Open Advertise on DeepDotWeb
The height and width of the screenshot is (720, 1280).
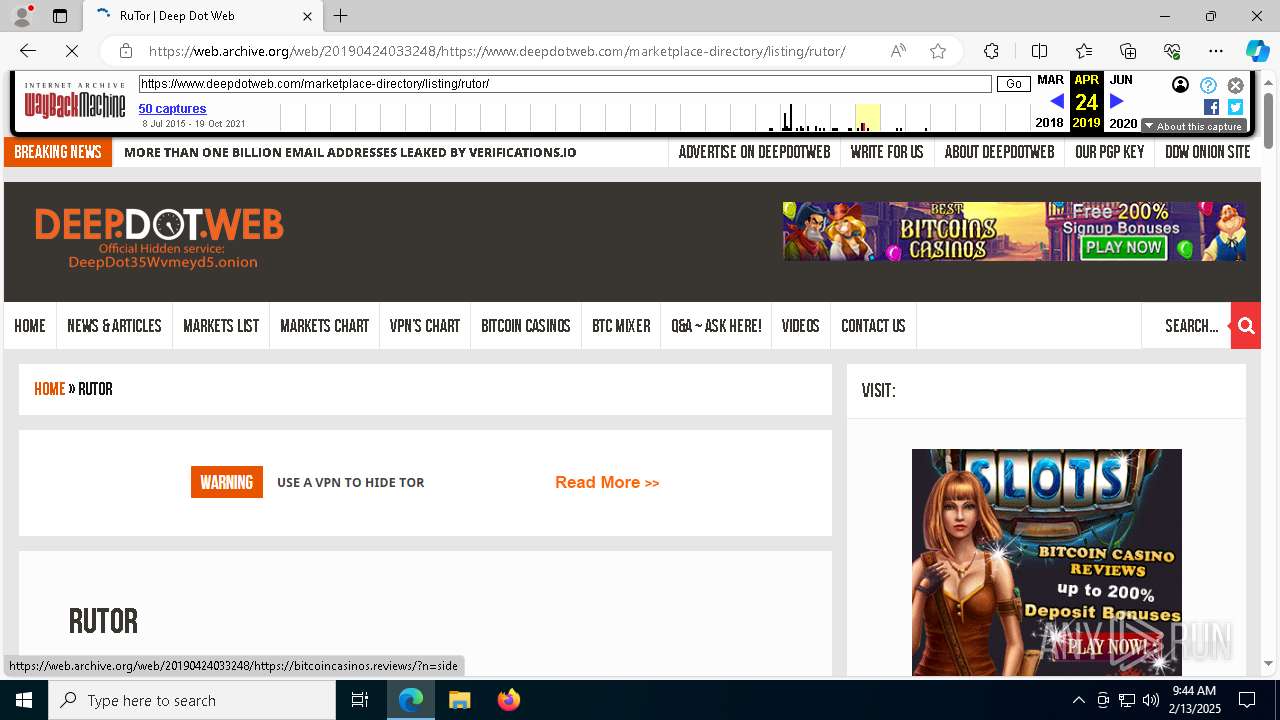pyautogui.click(x=754, y=152)
